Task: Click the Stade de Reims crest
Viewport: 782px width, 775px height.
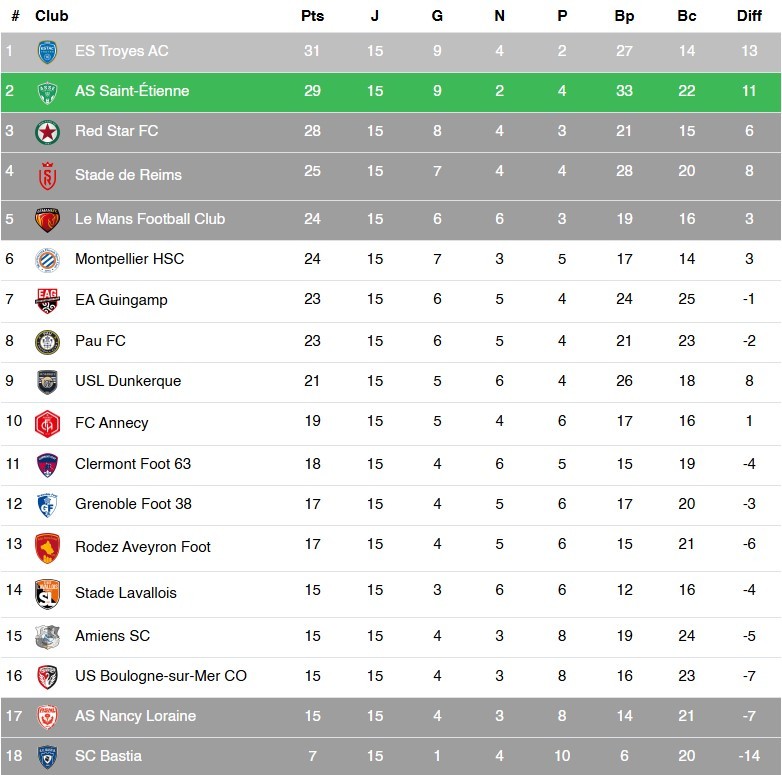Action: [46, 175]
